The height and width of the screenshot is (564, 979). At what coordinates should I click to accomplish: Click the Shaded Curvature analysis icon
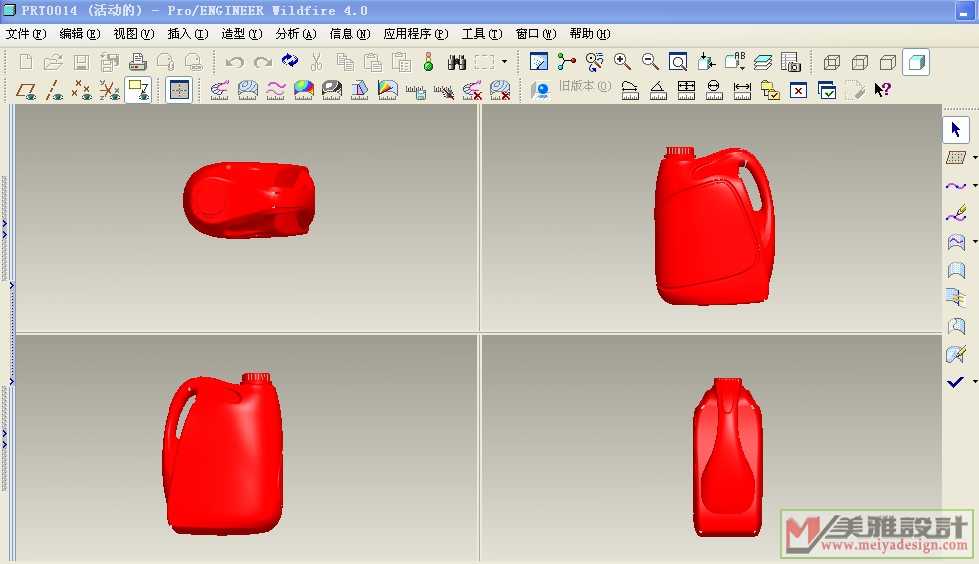tap(303, 90)
